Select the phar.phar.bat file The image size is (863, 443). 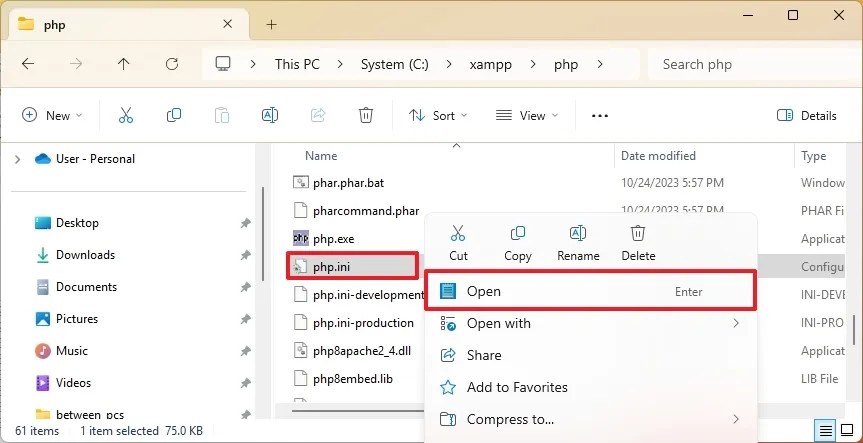[x=348, y=183]
